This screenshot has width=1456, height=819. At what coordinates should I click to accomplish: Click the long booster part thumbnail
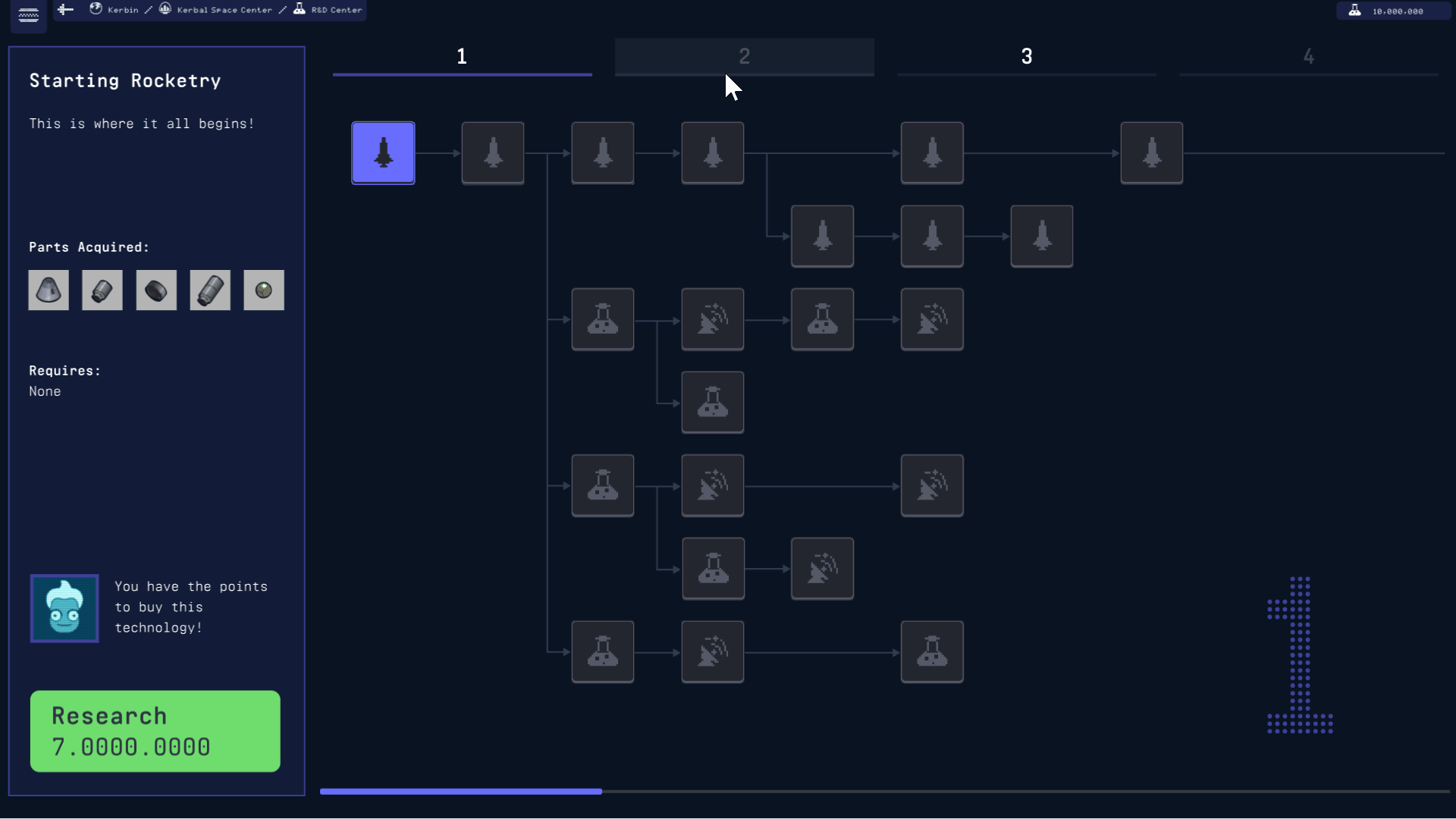pos(210,290)
